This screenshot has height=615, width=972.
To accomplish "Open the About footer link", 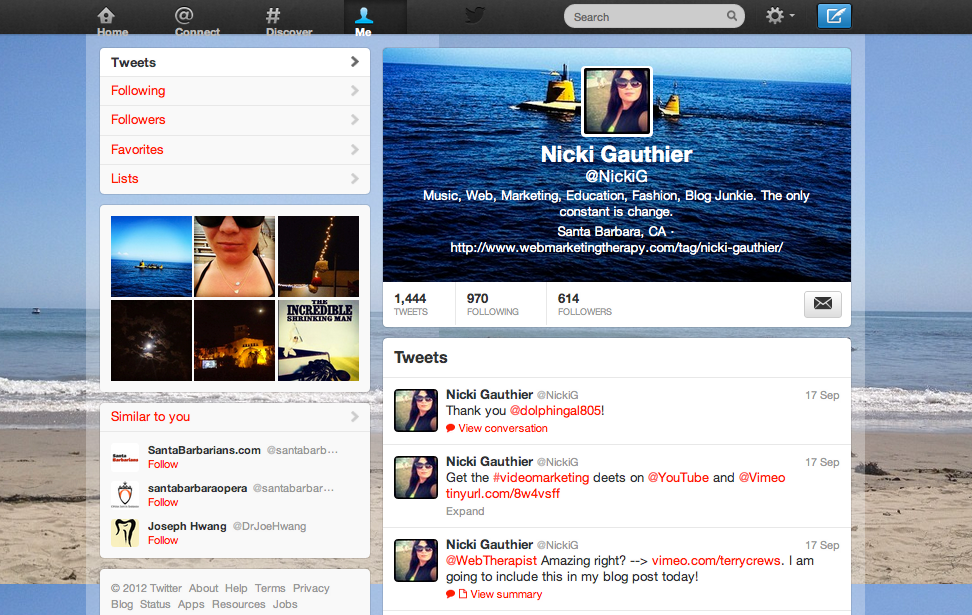I will 203,588.
